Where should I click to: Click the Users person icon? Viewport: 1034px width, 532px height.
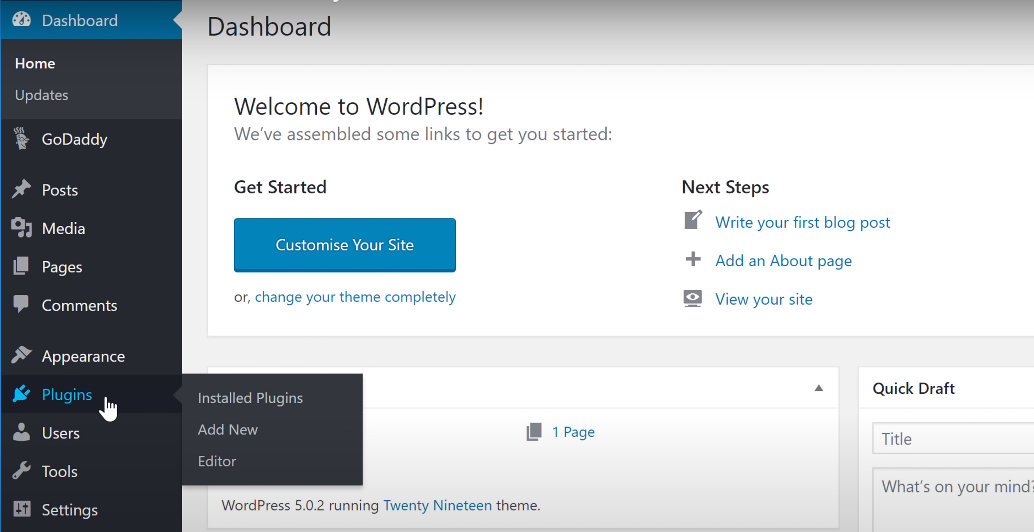(x=21, y=433)
